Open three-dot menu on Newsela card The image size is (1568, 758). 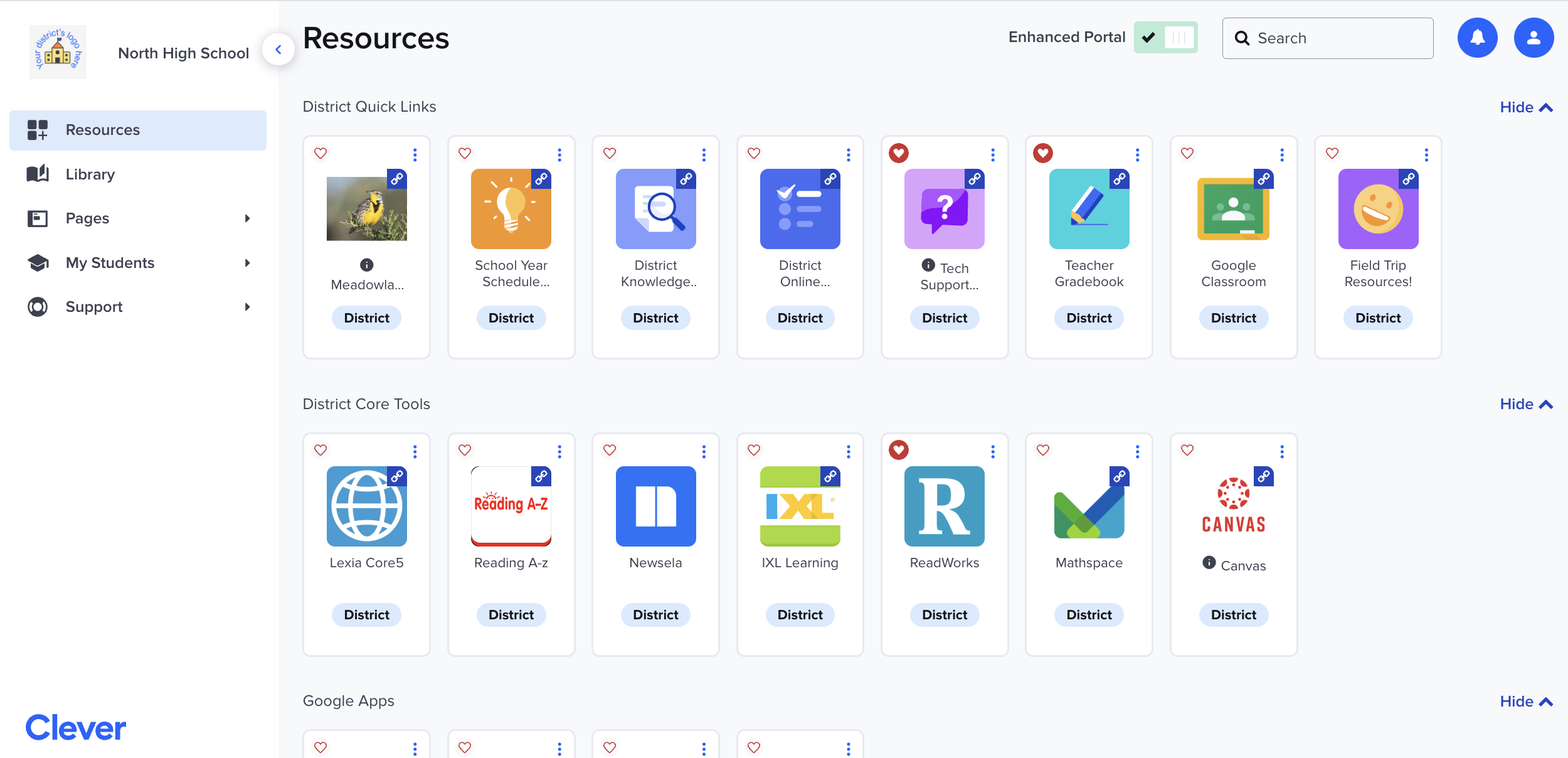coord(704,452)
